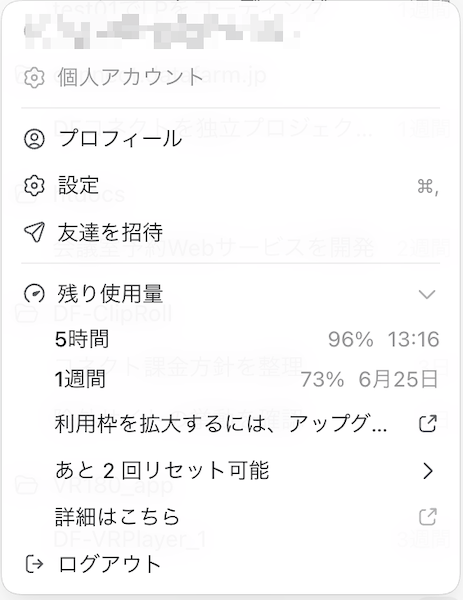Expand the あと 2 回リセット可能 arrow

(x=428, y=471)
